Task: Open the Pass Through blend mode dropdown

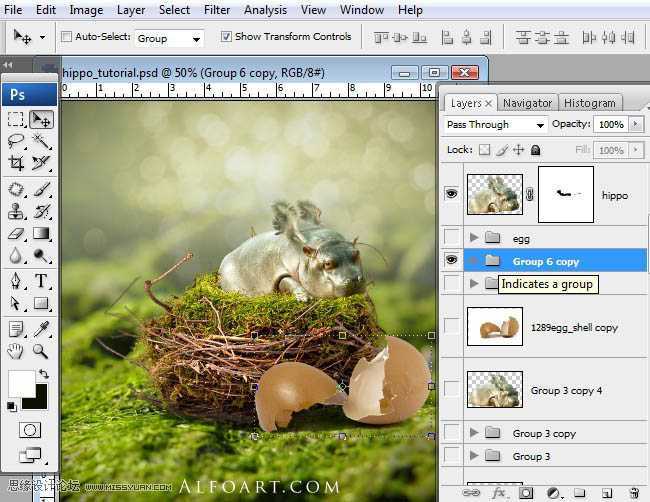Action: (x=495, y=125)
